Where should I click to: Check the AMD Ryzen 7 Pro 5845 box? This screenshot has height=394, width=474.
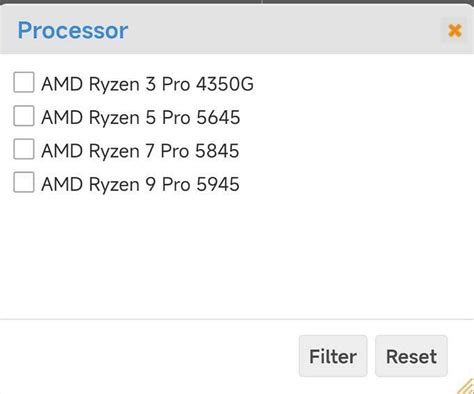point(24,149)
